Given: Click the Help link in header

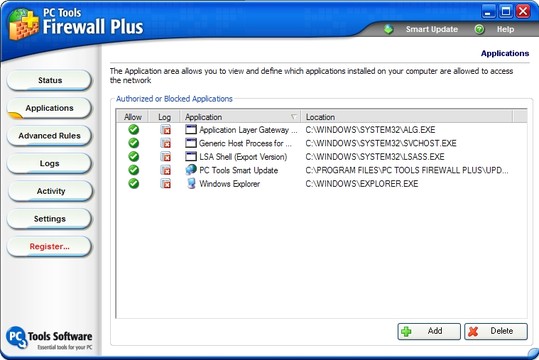Looking at the screenshot, I should (x=505, y=30).
